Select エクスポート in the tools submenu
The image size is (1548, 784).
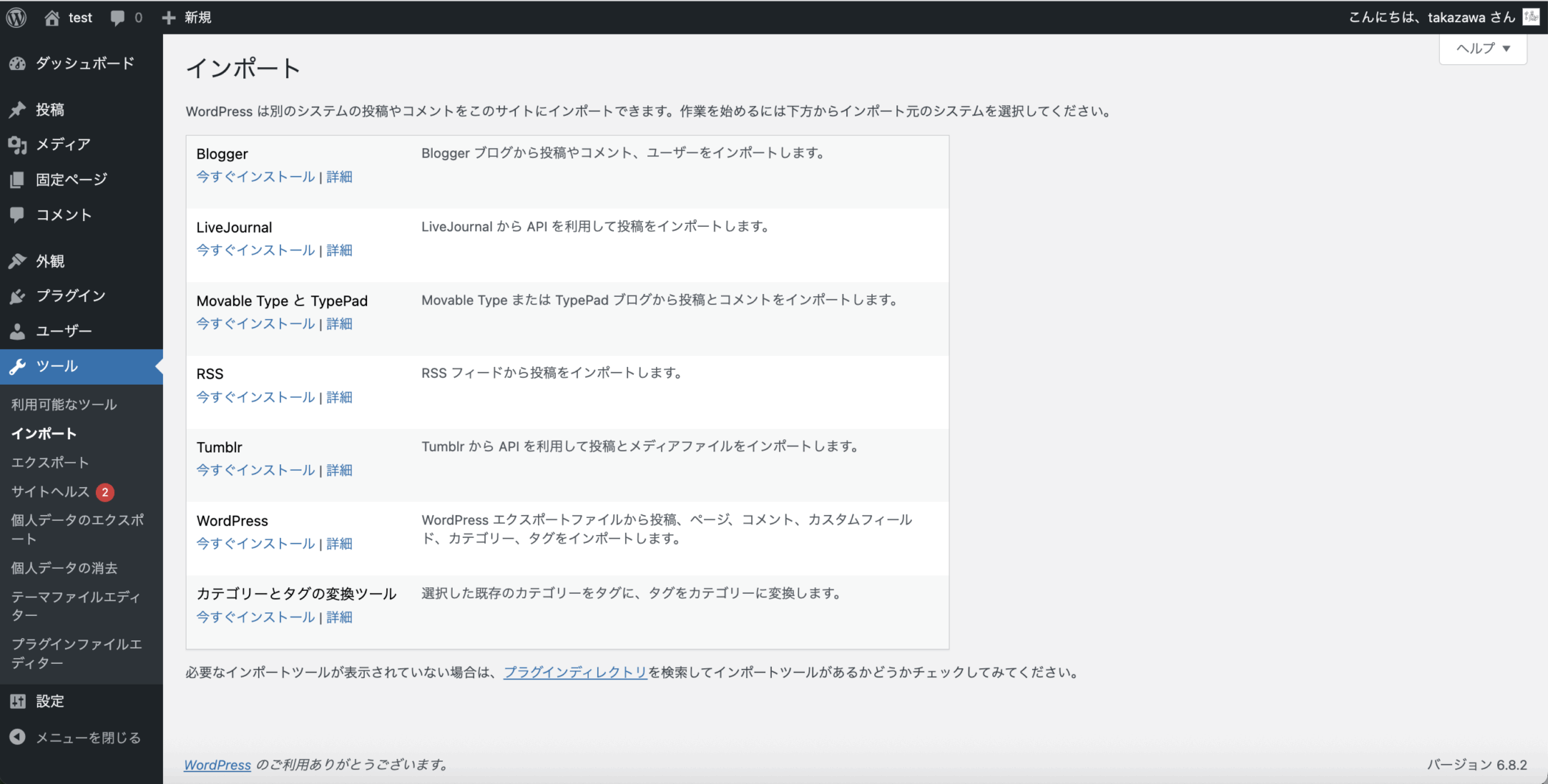(x=50, y=463)
